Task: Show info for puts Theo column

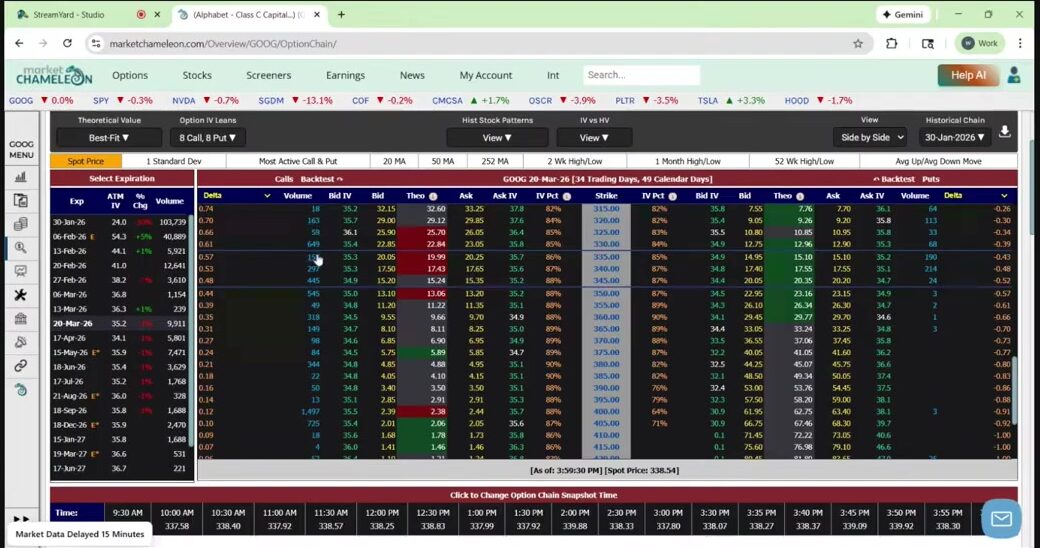Action: pyautogui.click(x=800, y=196)
